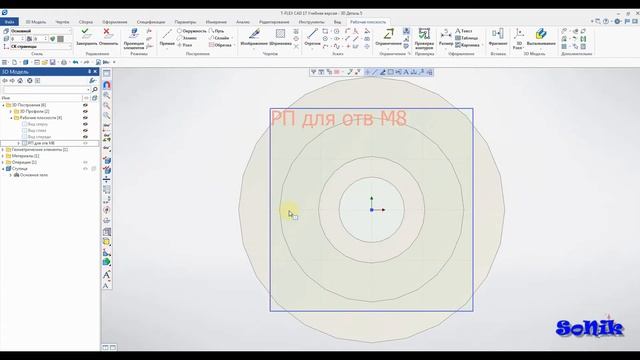Select the Ступица tree item
This screenshot has width=640, height=360.
20,169
